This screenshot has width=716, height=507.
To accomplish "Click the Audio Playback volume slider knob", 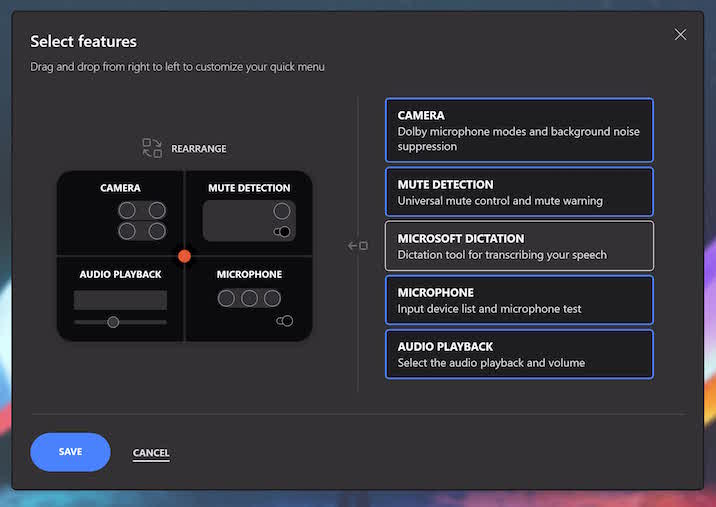I will (x=113, y=322).
